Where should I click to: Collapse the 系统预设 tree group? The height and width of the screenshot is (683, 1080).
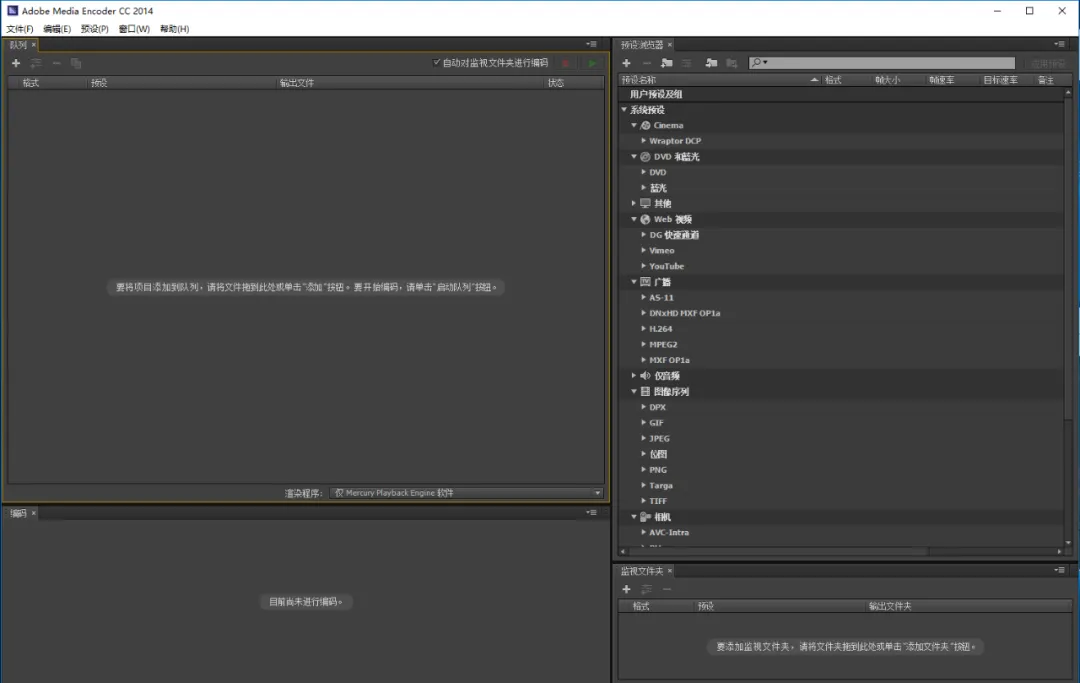pyautogui.click(x=624, y=109)
